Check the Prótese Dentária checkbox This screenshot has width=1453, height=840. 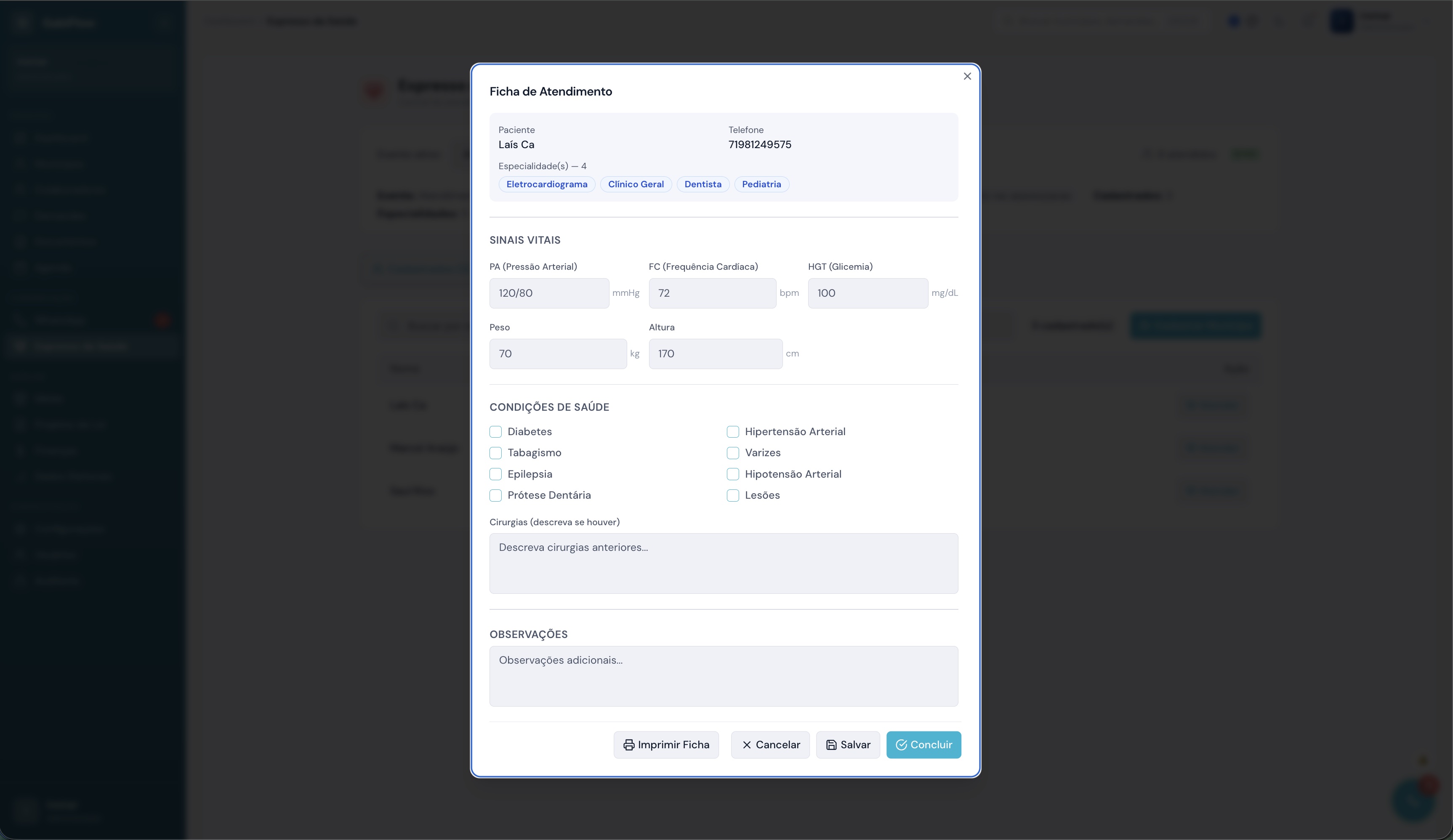tap(495, 495)
